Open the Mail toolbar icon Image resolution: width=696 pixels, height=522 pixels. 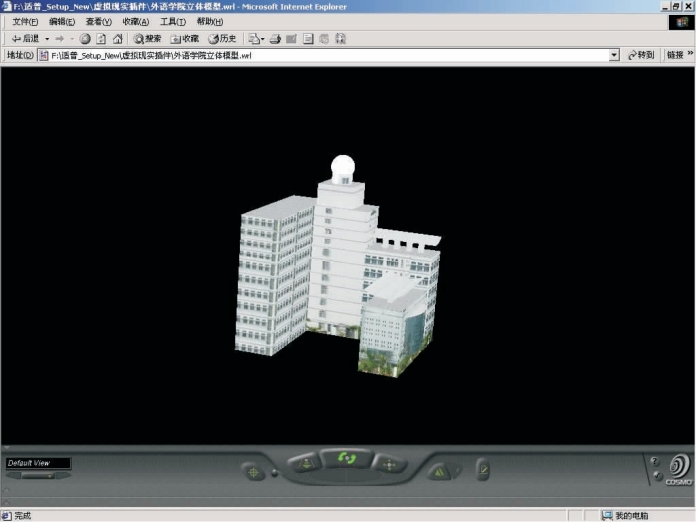click(x=254, y=39)
